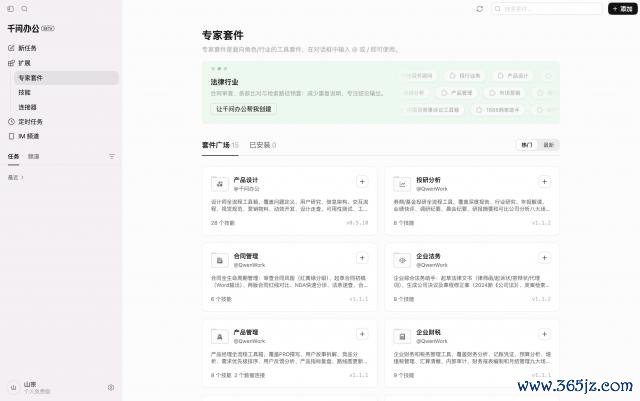Sort suites by 热门
This screenshot has width=640, height=401.
527,145
